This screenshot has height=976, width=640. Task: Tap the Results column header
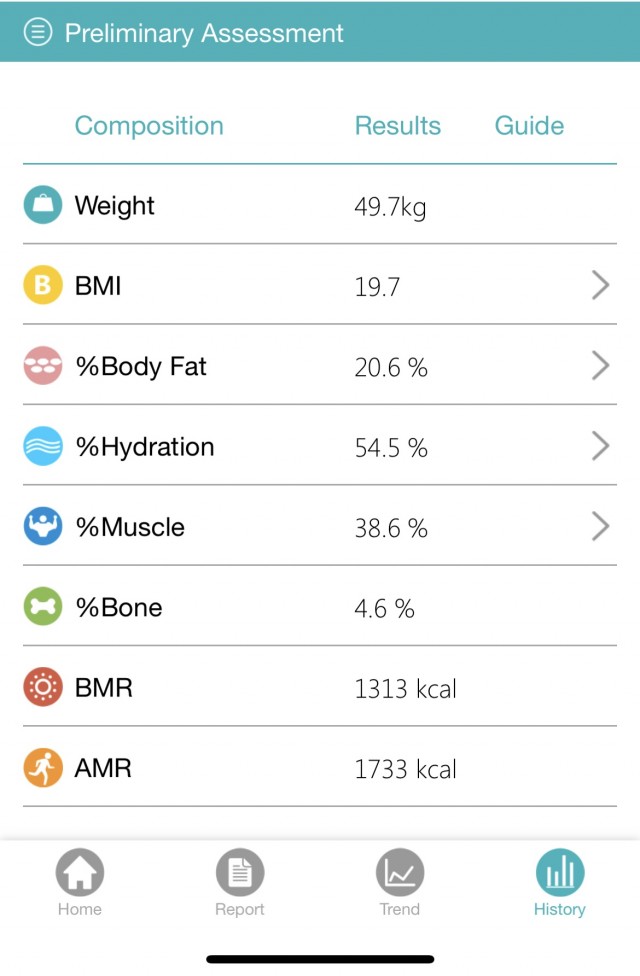(x=398, y=126)
